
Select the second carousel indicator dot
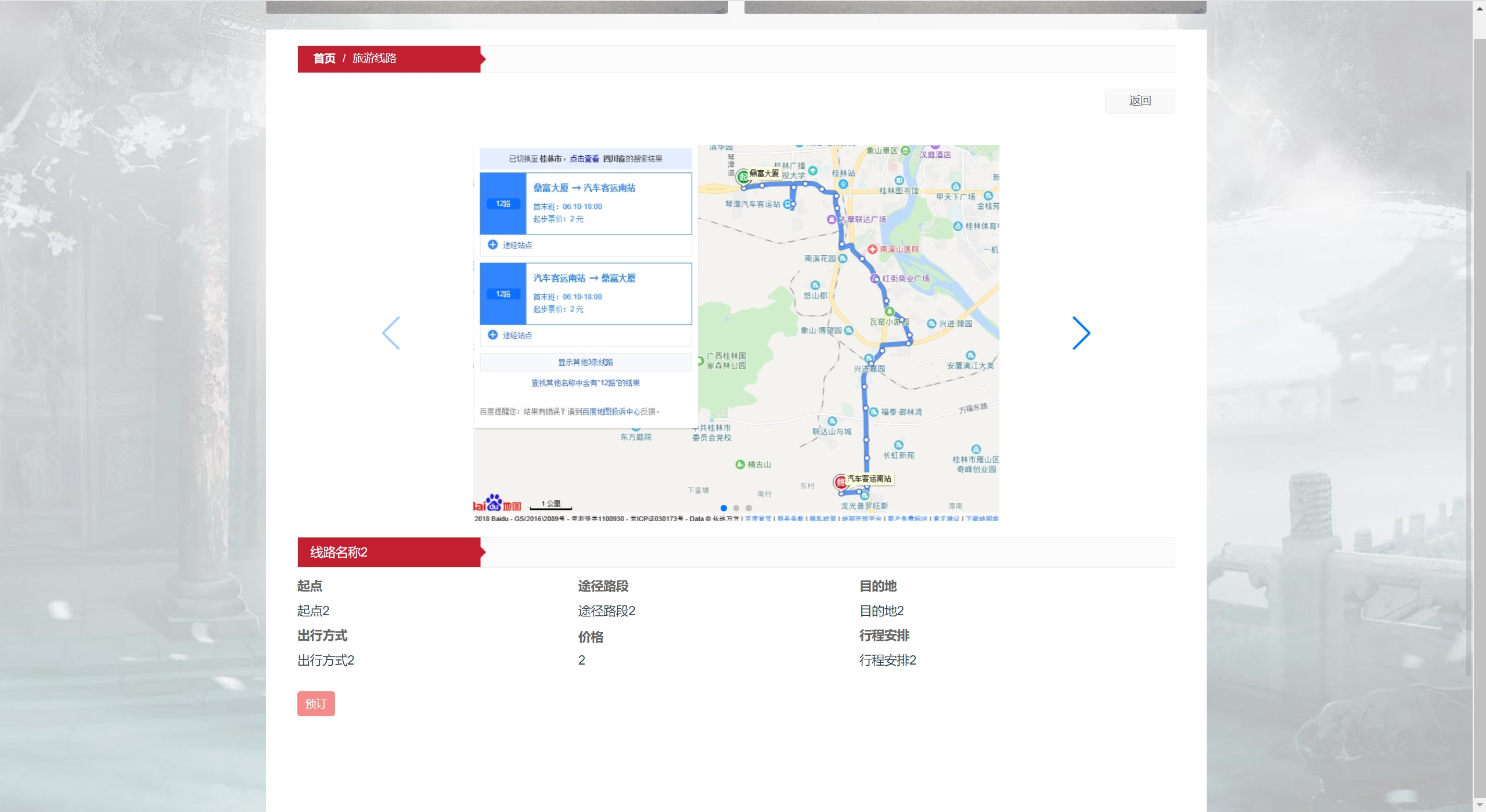click(736, 508)
